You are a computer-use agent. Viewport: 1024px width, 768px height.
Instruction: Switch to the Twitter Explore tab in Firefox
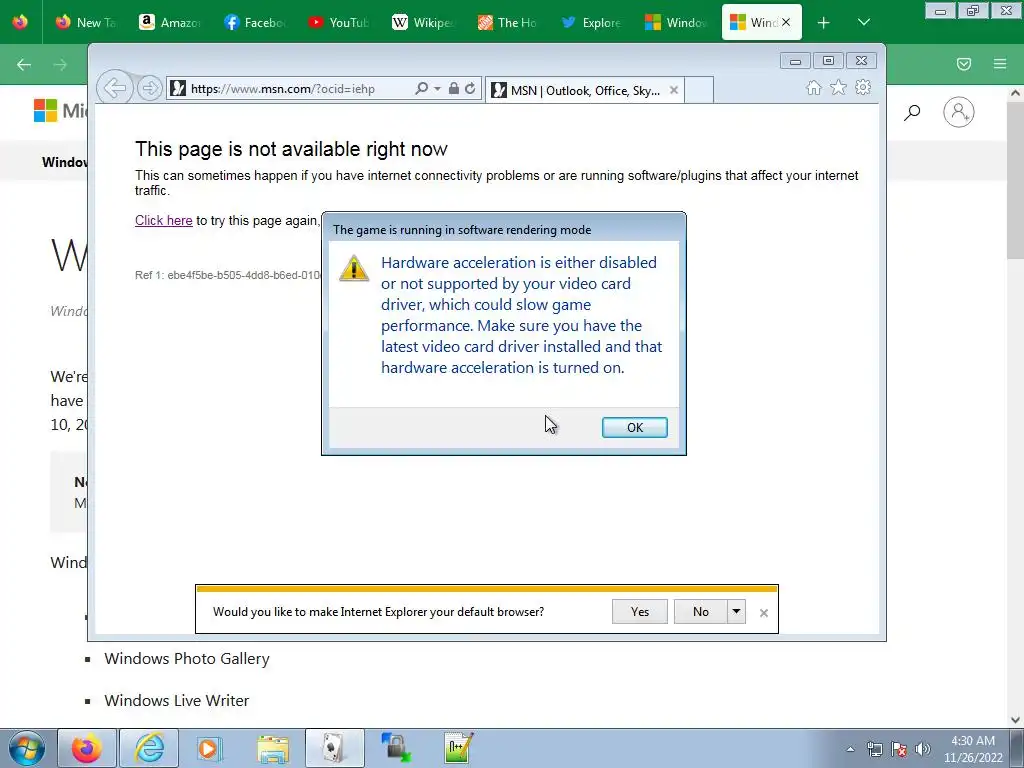pos(591,22)
